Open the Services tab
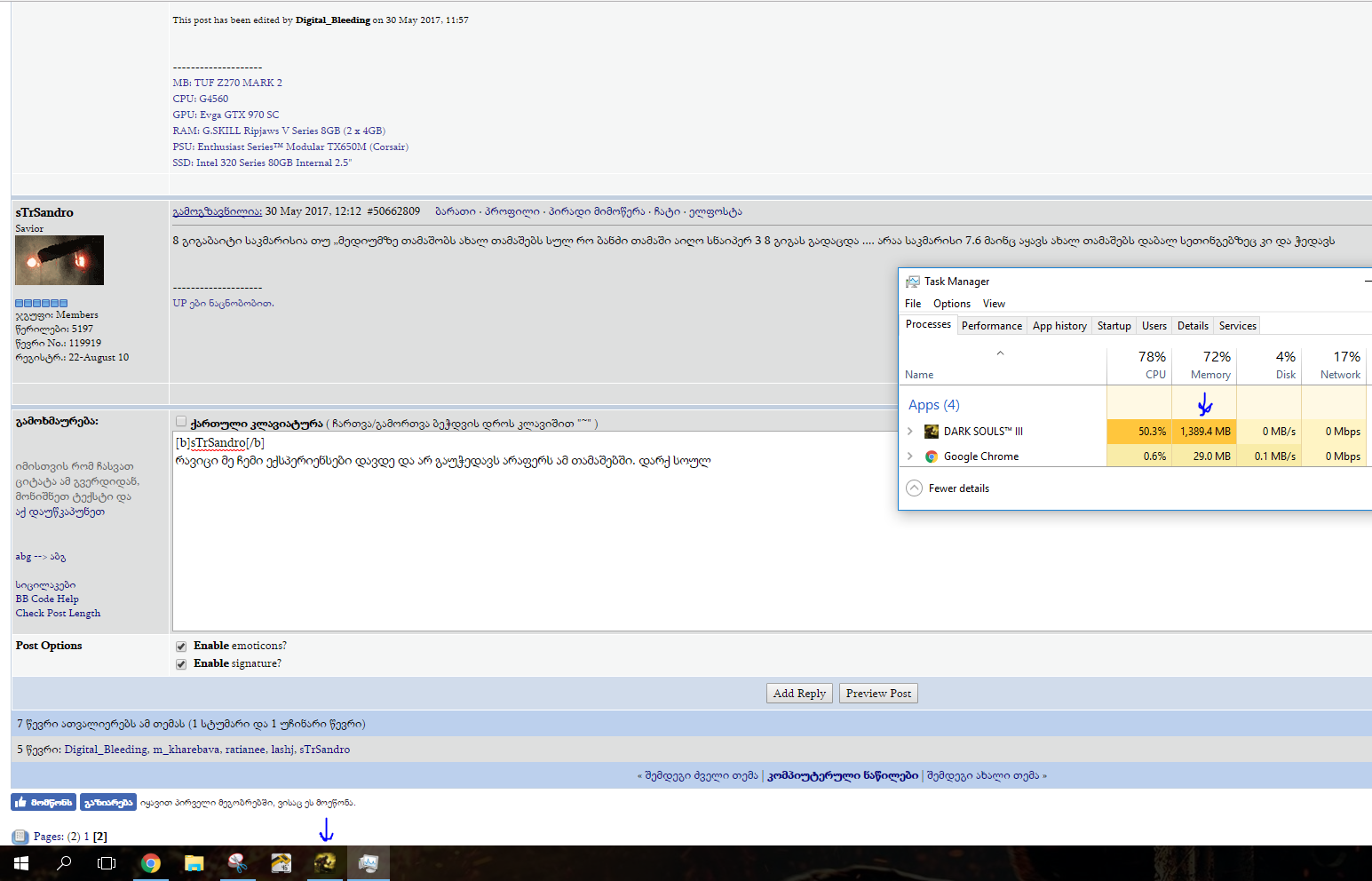Screen dimensions: 1372x881 pos(1238,326)
